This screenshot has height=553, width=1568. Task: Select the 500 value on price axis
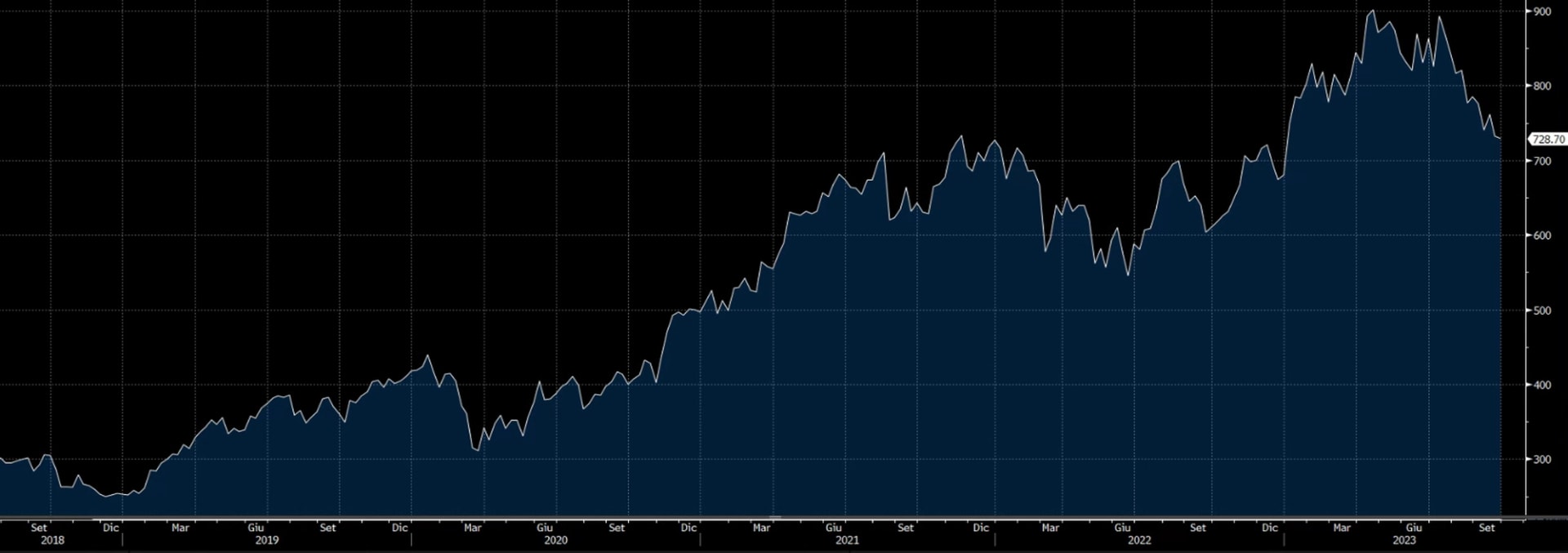point(1542,310)
